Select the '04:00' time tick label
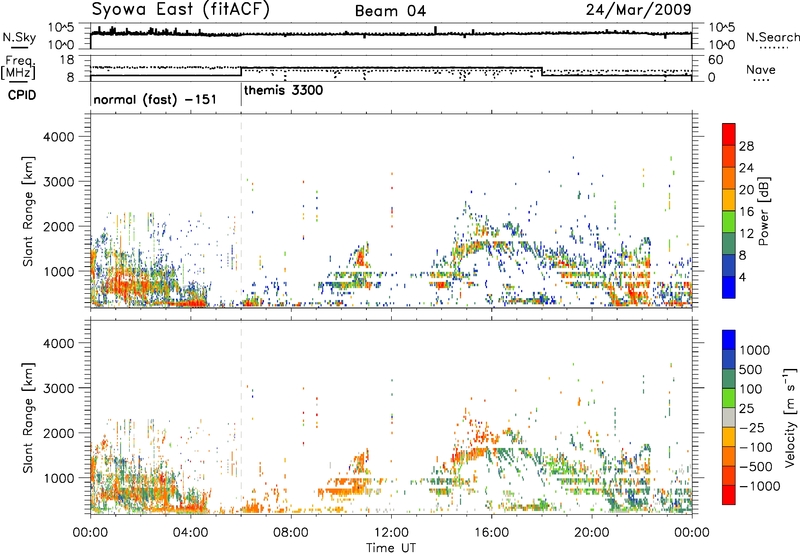Image resolution: width=800 pixels, height=554 pixels. tap(191, 533)
